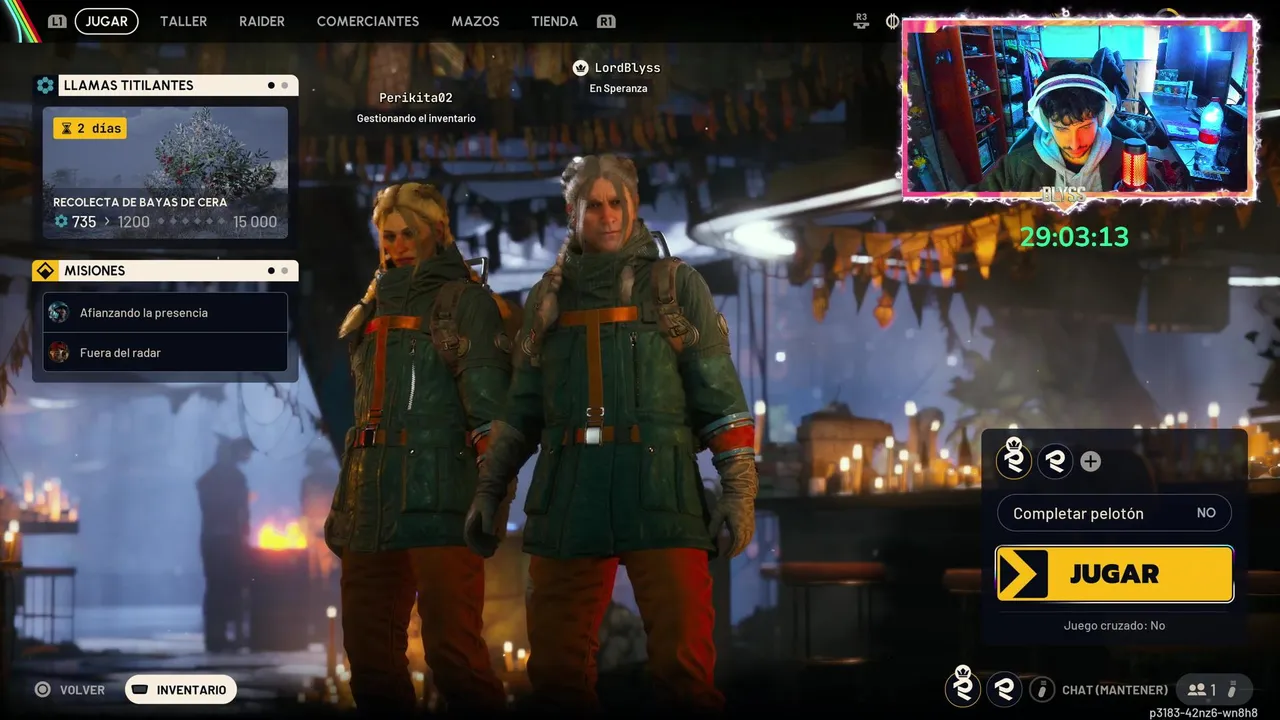
Task: Click the R3 stick prompt icon
Action: [x=862, y=21]
